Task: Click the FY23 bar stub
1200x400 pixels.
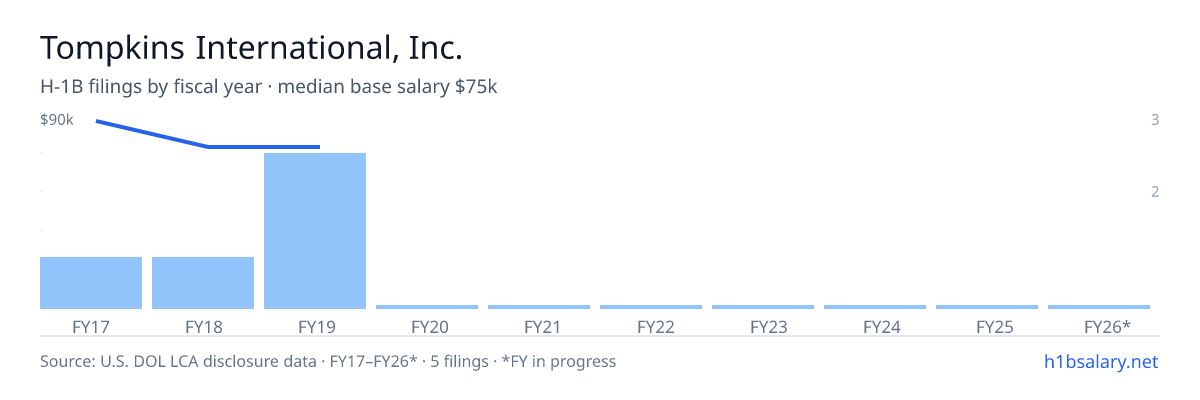Action: (763, 307)
